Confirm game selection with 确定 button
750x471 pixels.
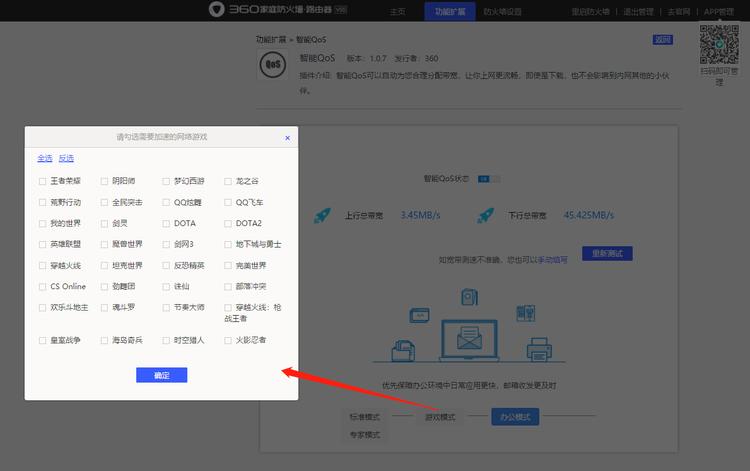point(162,375)
